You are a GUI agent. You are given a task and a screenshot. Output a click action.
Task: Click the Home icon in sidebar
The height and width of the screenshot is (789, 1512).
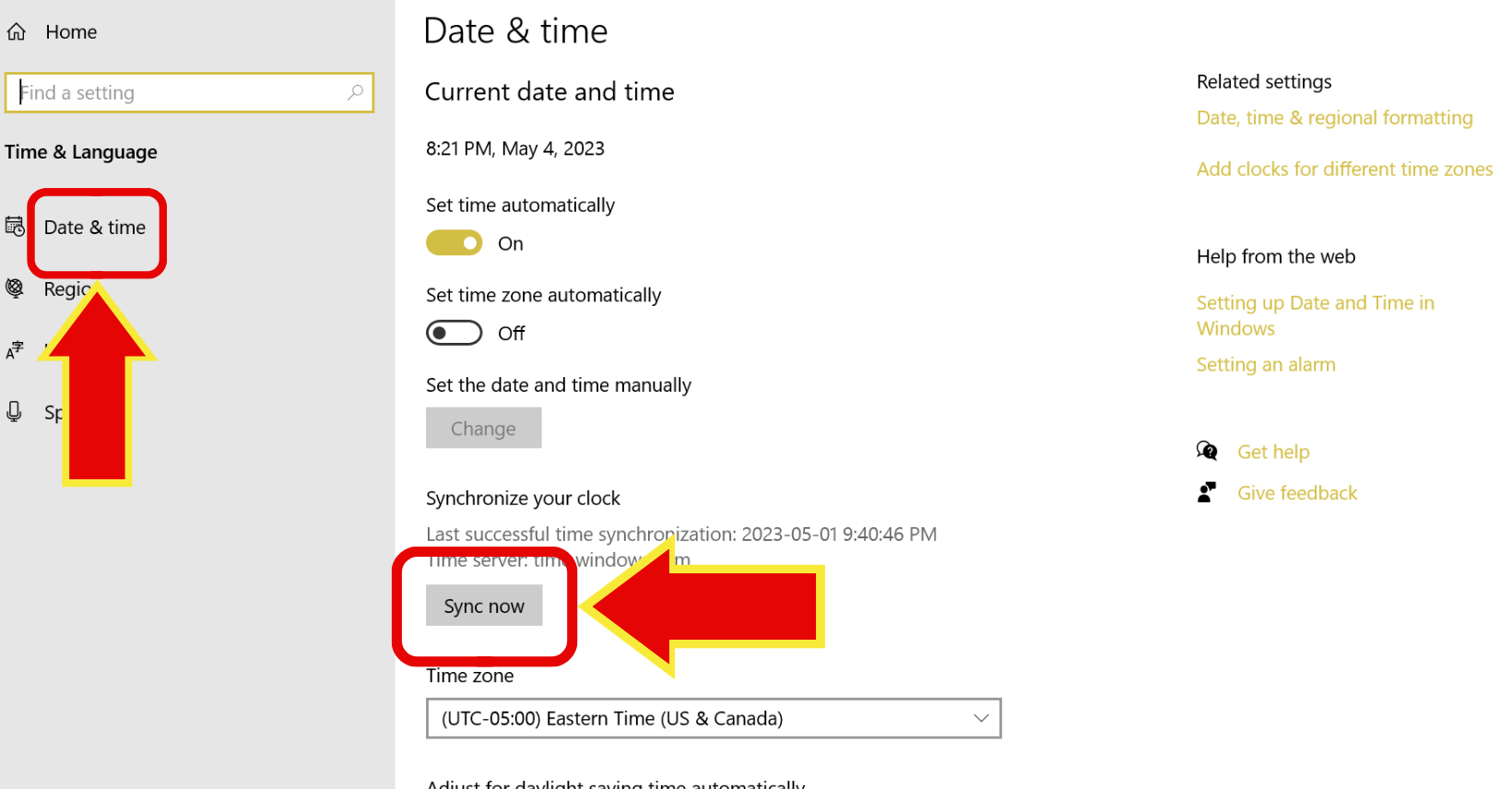(15, 30)
